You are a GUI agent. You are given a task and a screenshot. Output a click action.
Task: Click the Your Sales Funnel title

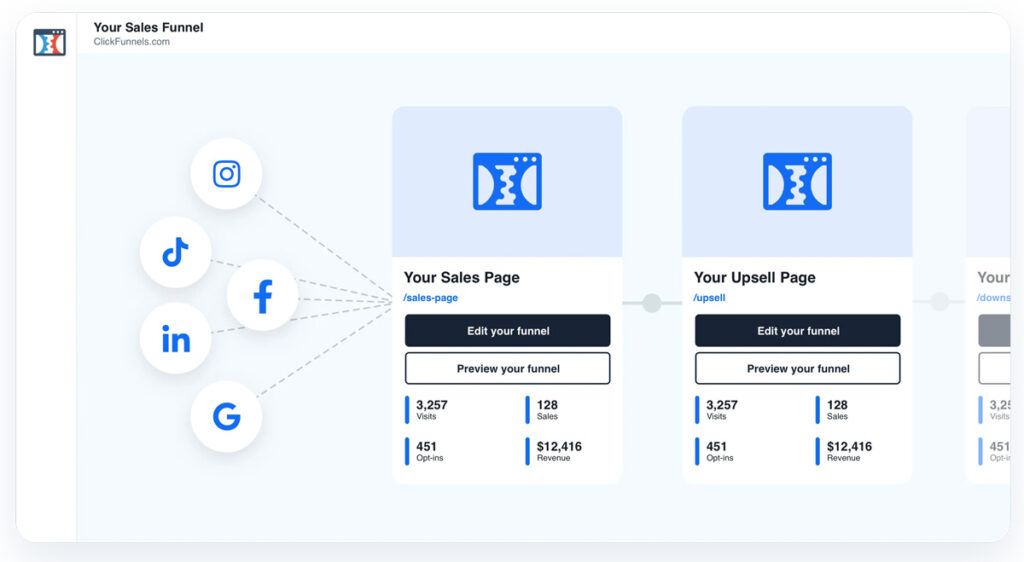point(148,27)
